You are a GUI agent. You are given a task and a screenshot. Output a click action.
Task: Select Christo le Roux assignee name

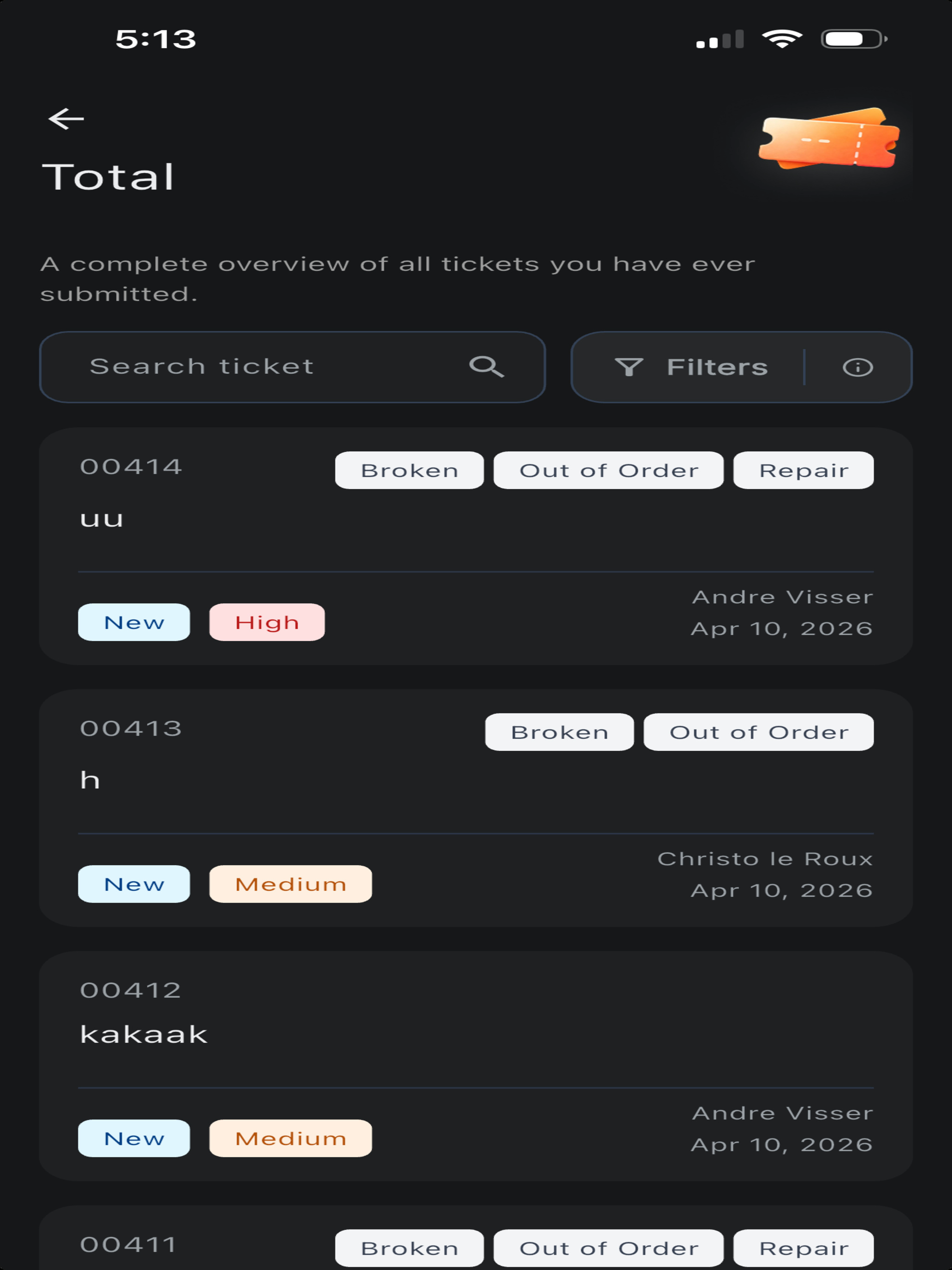click(765, 859)
